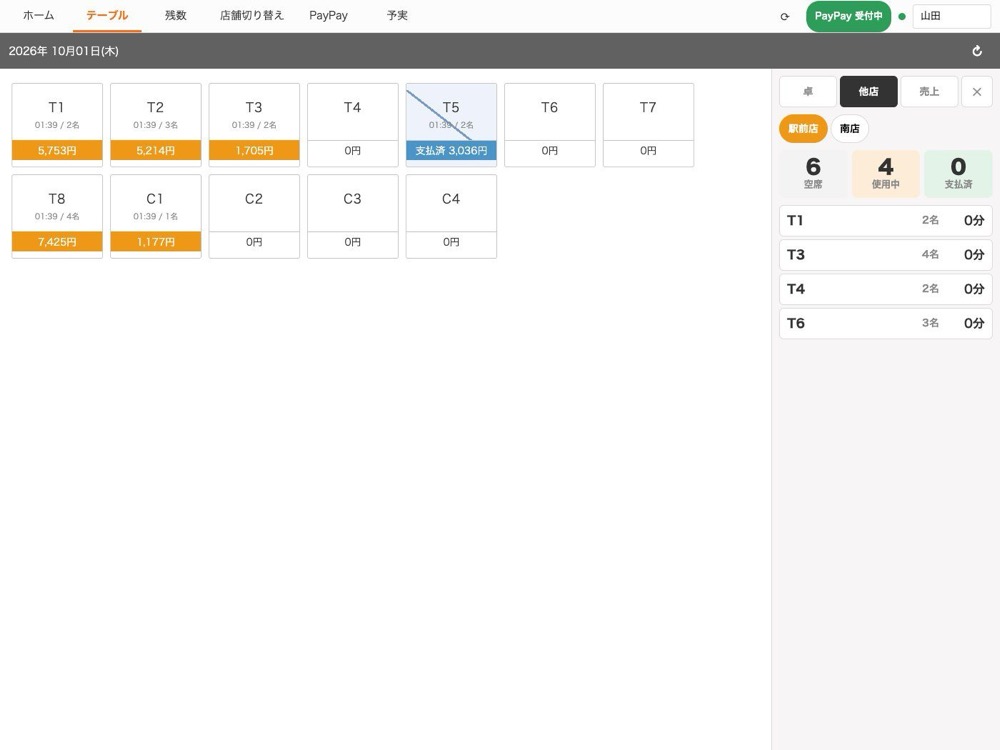
Task: Select the T6 row showing 3名
Action: 885,323
